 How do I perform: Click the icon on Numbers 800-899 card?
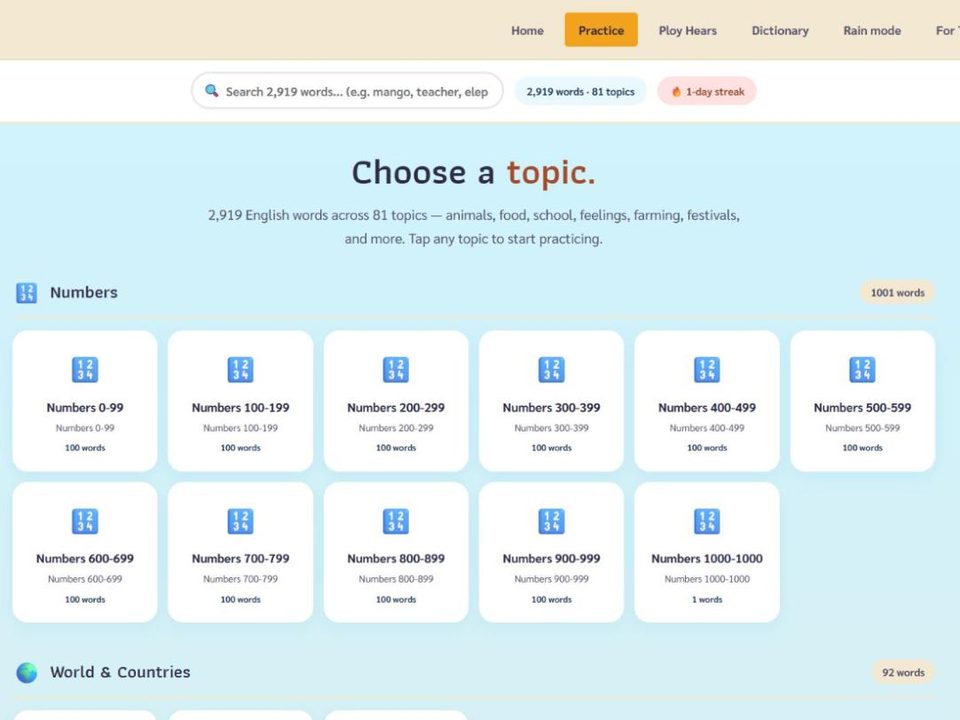(x=396, y=522)
